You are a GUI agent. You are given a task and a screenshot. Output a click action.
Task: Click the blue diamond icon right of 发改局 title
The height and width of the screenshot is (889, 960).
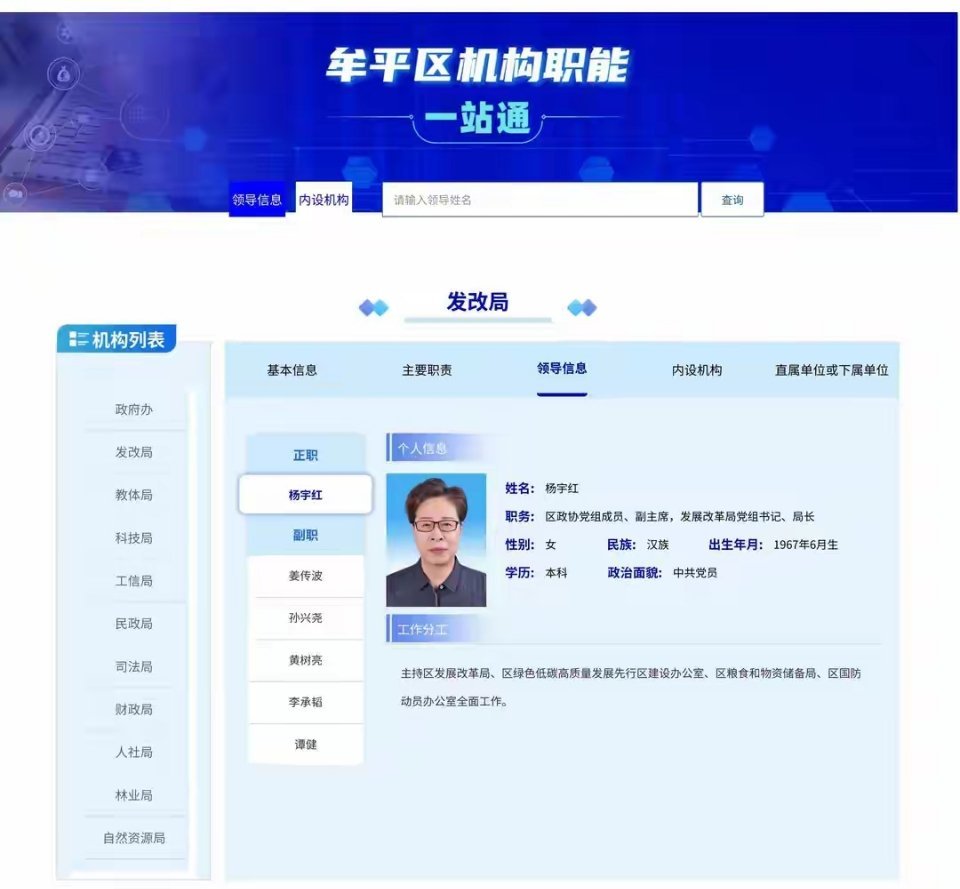click(583, 307)
